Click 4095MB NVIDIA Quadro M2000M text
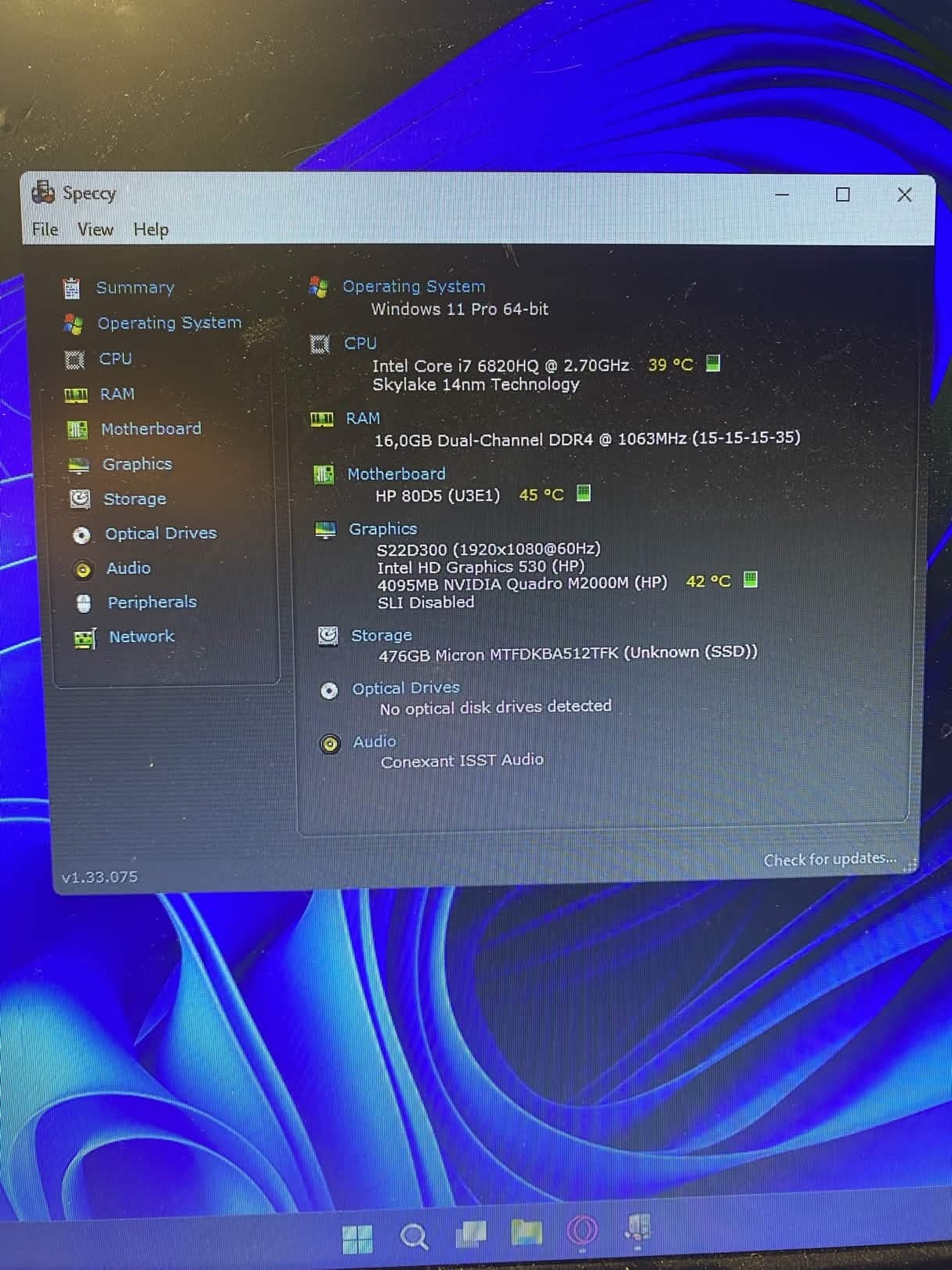The image size is (952, 1270). tap(522, 583)
